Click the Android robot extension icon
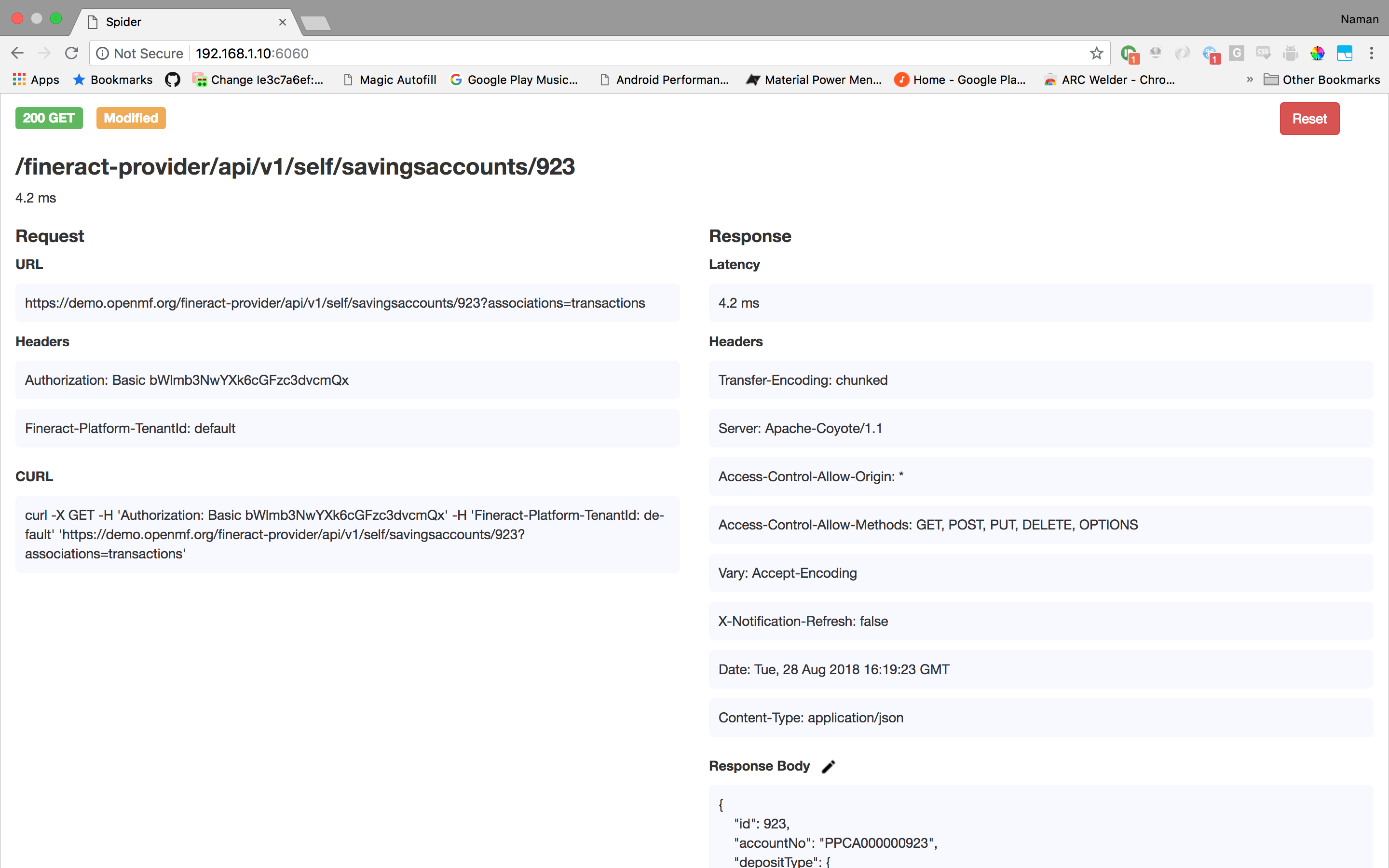Image resolution: width=1389 pixels, height=868 pixels. [x=1290, y=54]
